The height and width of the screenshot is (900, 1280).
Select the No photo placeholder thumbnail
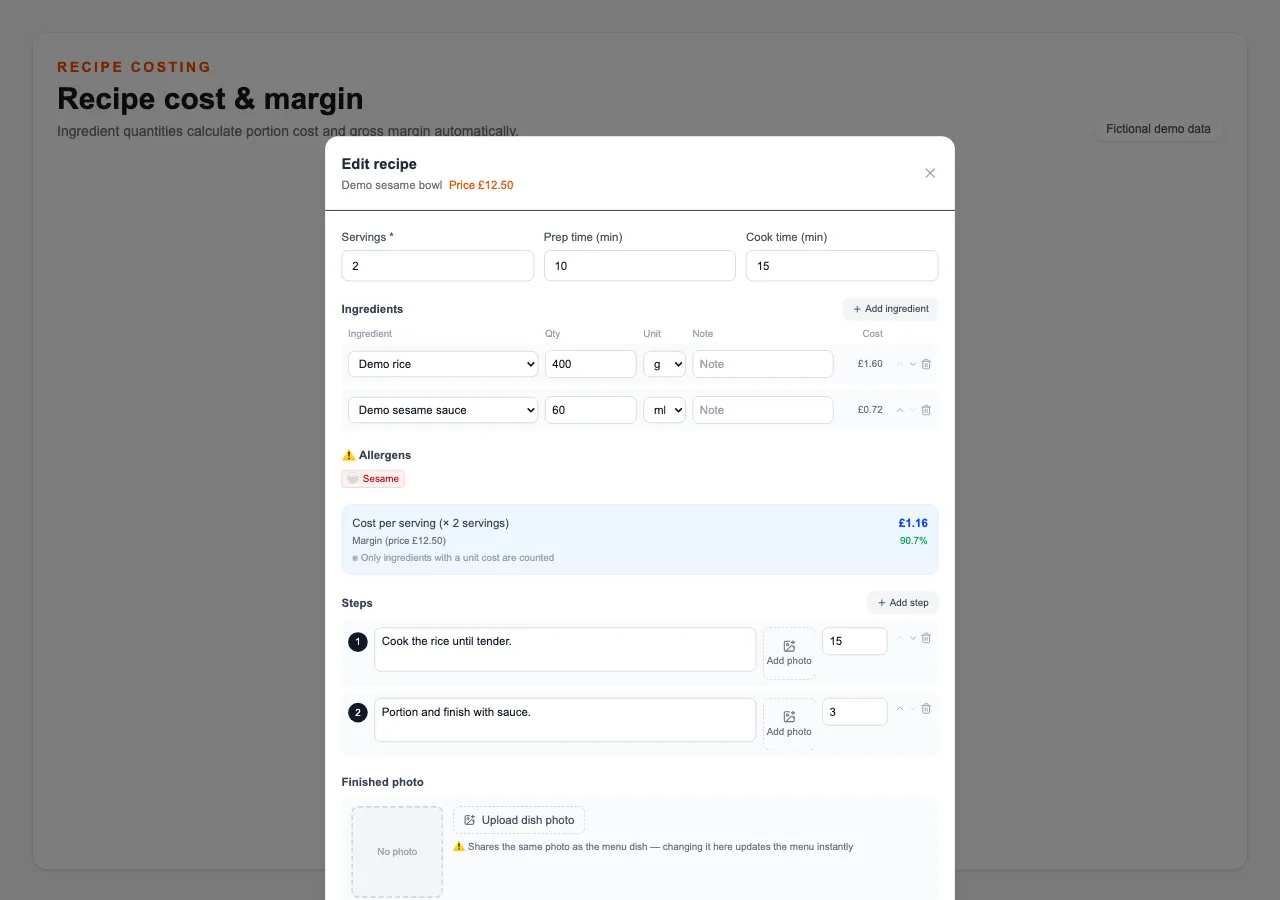tap(397, 852)
